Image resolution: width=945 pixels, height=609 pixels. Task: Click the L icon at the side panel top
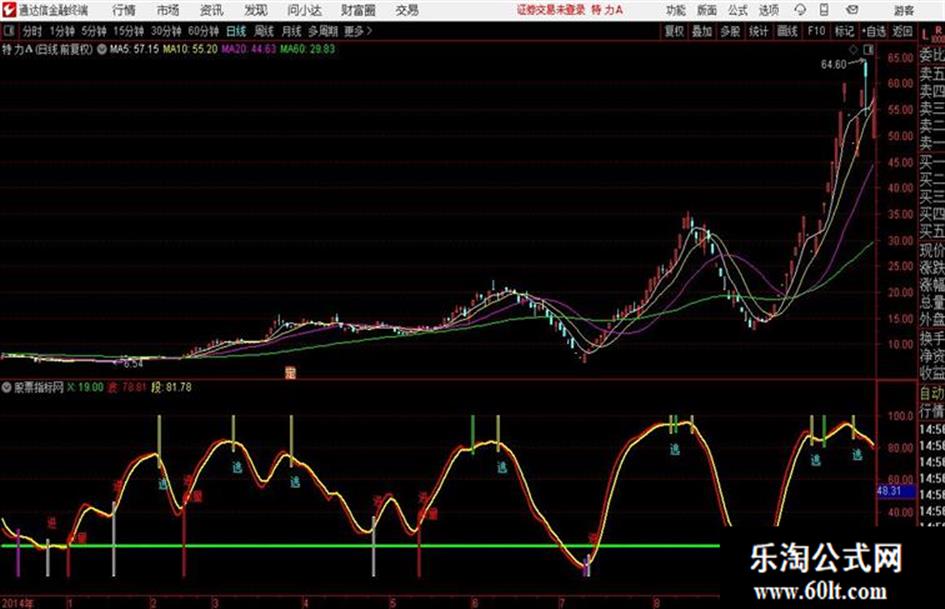point(925,35)
